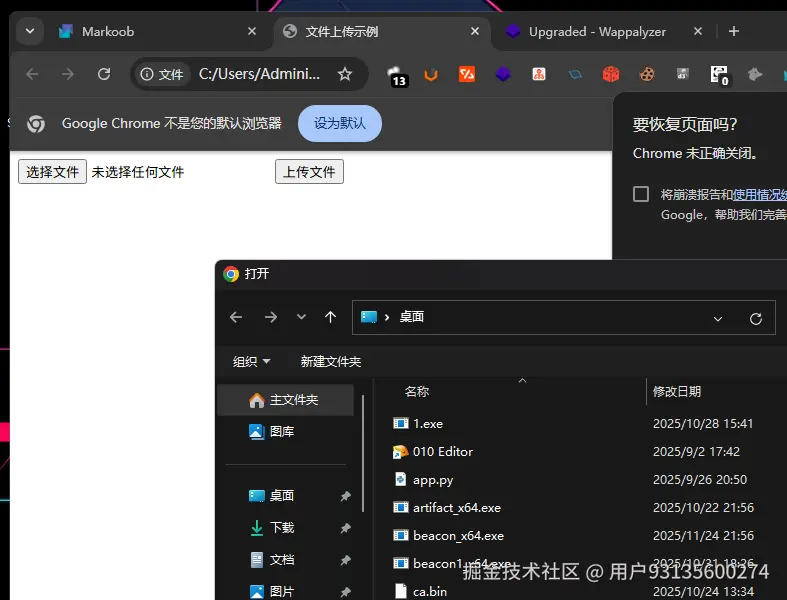Image resolution: width=787 pixels, height=600 pixels.
Task: Open the red dice extension
Action: 611,74
